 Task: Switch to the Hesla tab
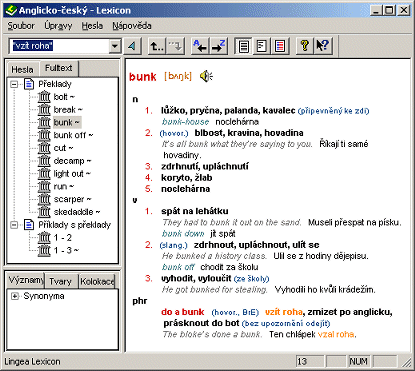point(22,69)
